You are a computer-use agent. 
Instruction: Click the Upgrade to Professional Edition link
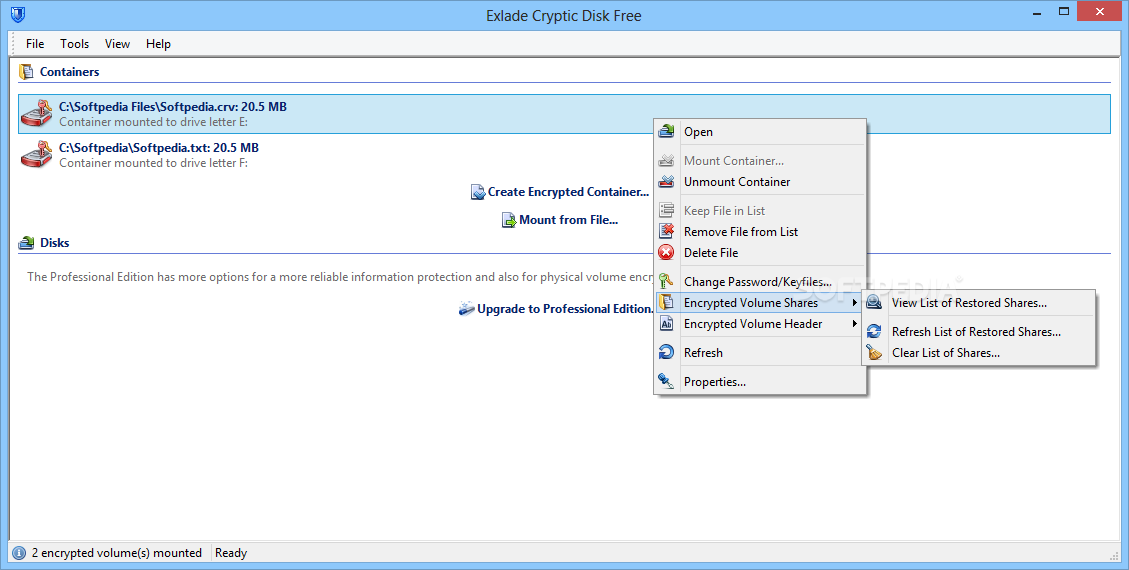pos(564,309)
